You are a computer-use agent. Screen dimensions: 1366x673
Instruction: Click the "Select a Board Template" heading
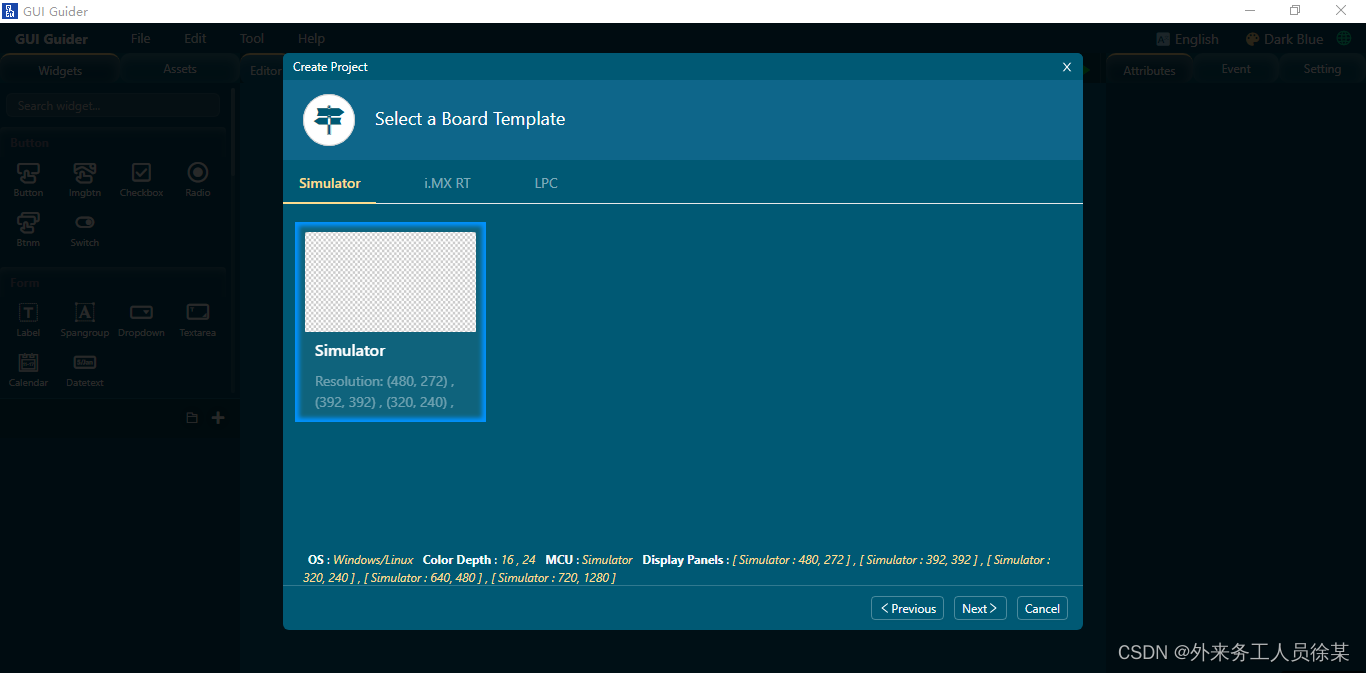pyautogui.click(x=470, y=119)
